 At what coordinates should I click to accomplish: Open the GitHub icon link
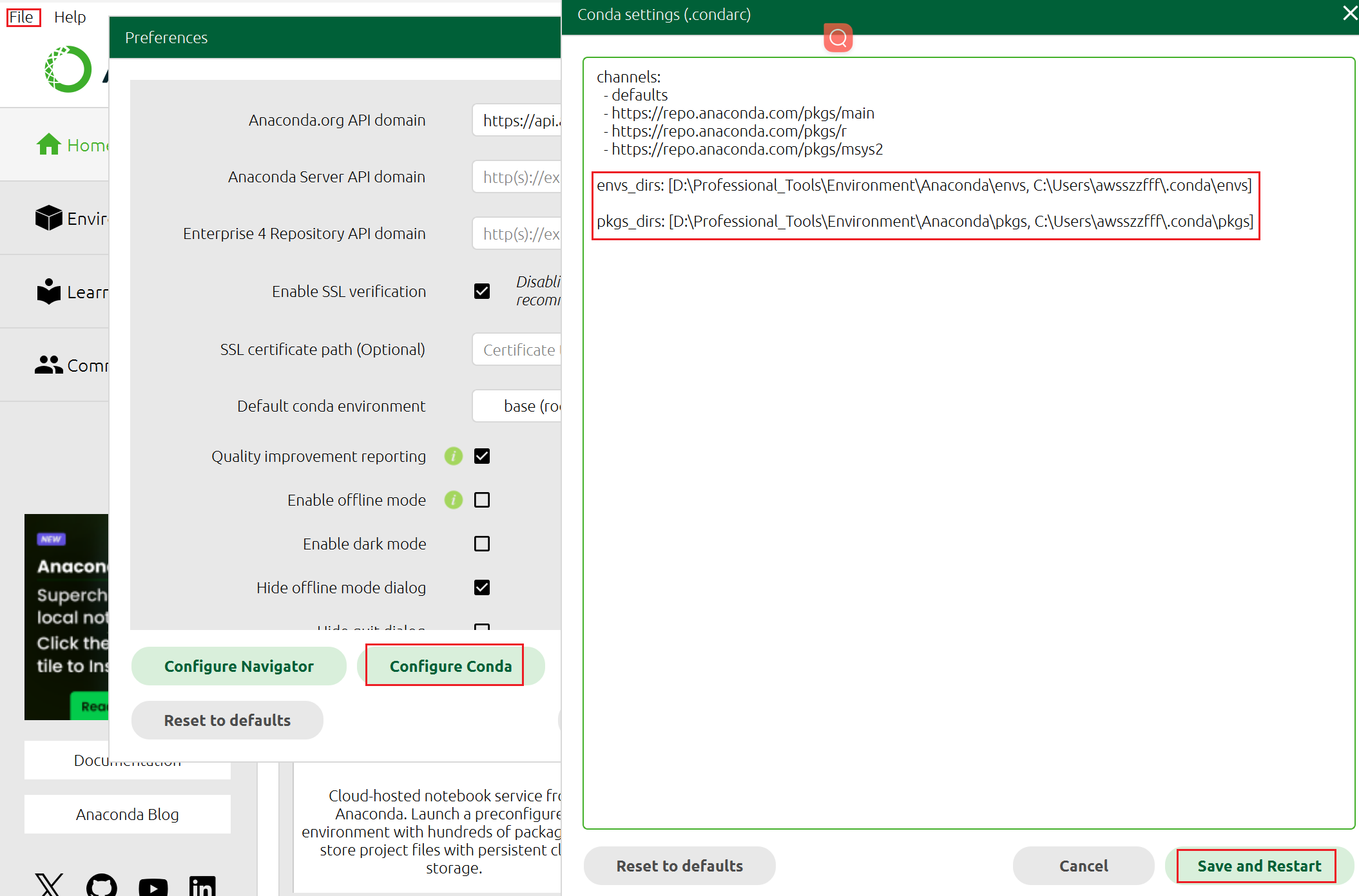point(102,886)
